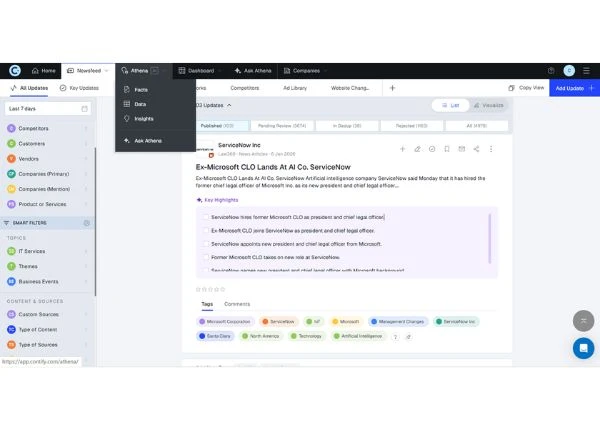This screenshot has height=430, width=600.
Task: Add a new view with plus icon
Action: (392, 88)
